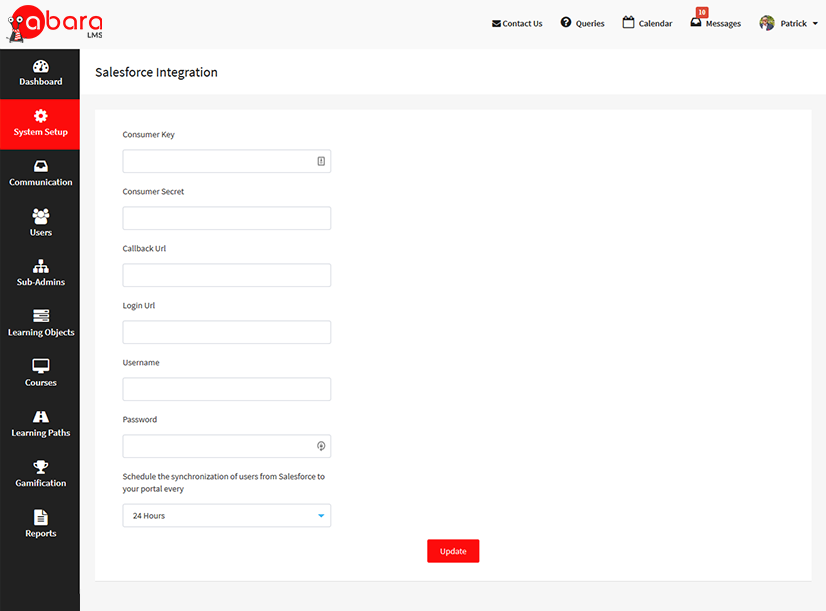Screen dimensions: 826x611
Task: Select Learning Paths menu label
Action: coord(41,433)
